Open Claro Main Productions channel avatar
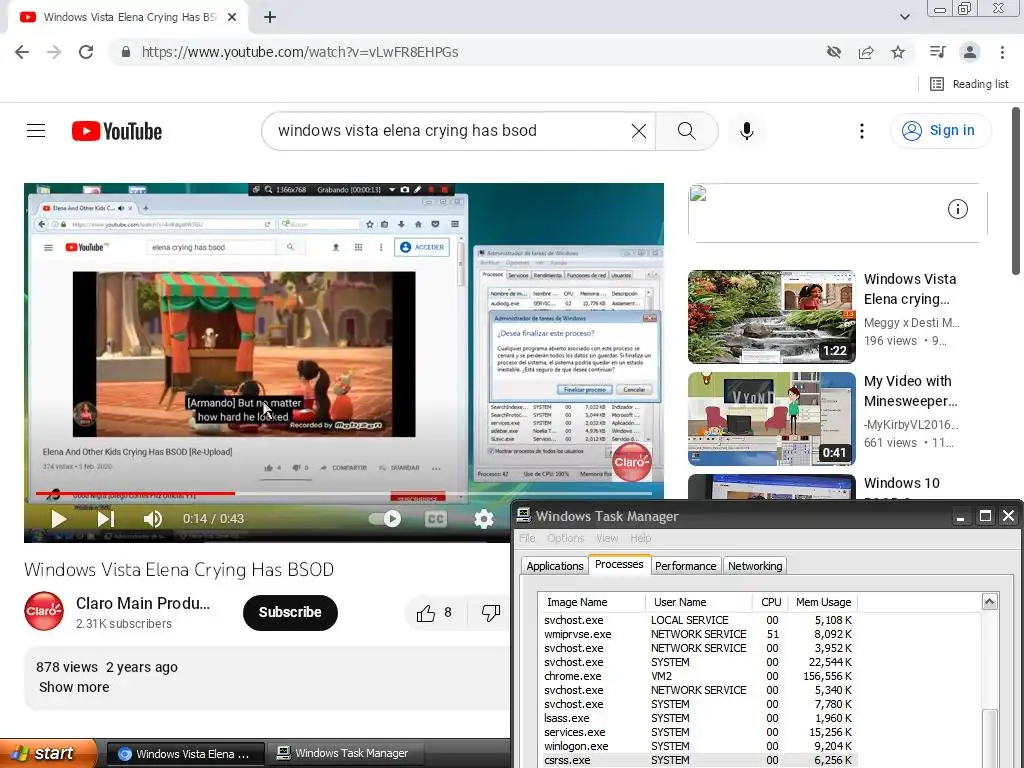1024x768 pixels. point(44,611)
